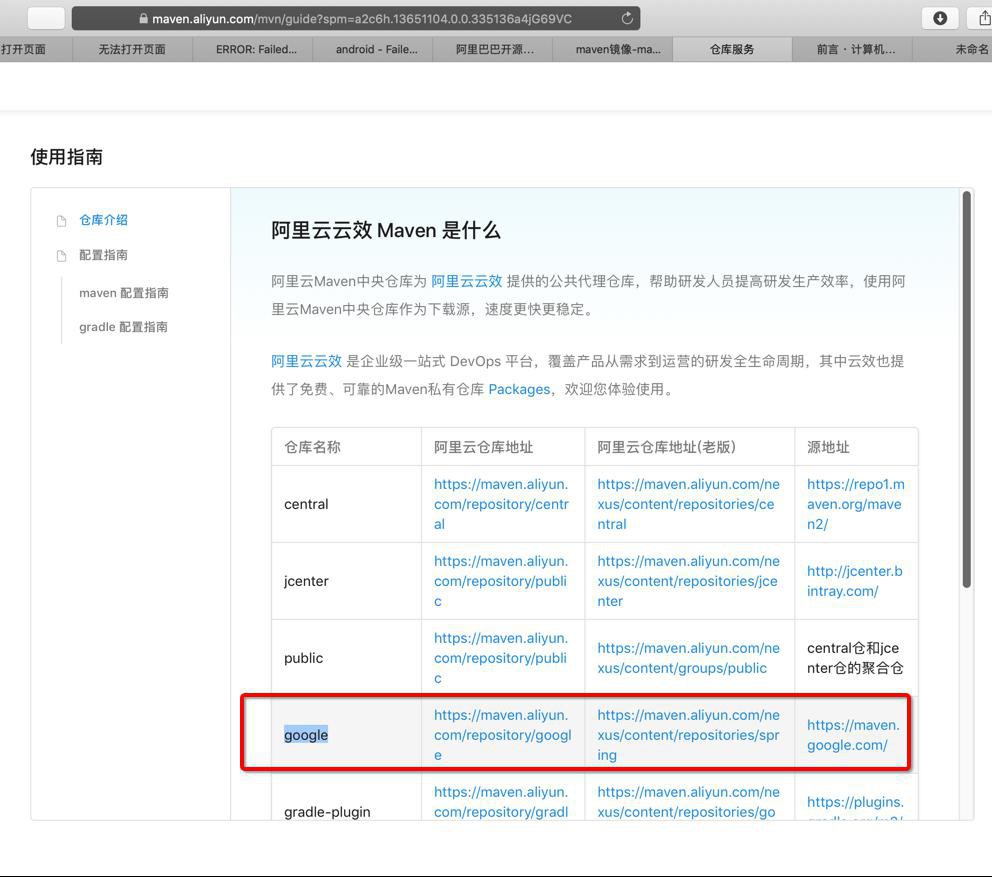Image resolution: width=992 pixels, height=877 pixels.
Task: Click the 使用指南 page heading
Action: (x=66, y=157)
